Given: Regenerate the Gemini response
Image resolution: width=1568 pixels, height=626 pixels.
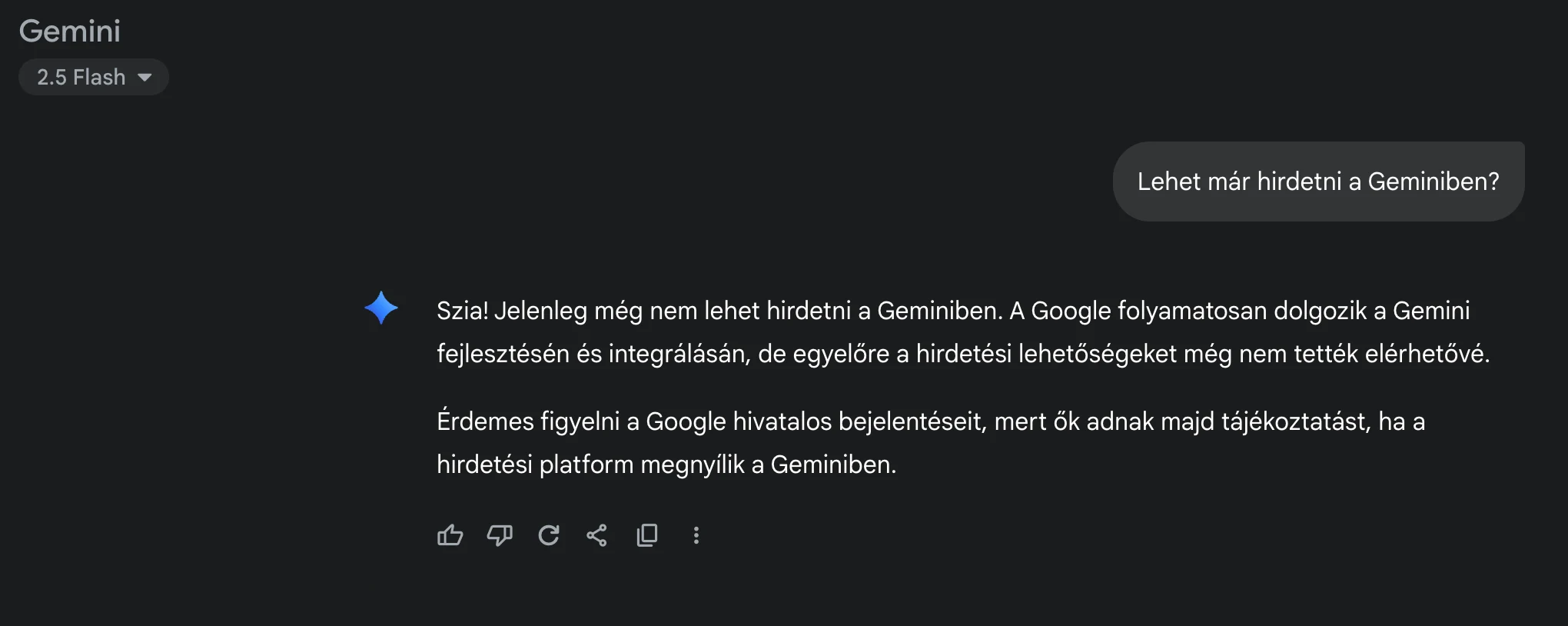Looking at the screenshot, I should pyautogui.click(x=549, y=534).
